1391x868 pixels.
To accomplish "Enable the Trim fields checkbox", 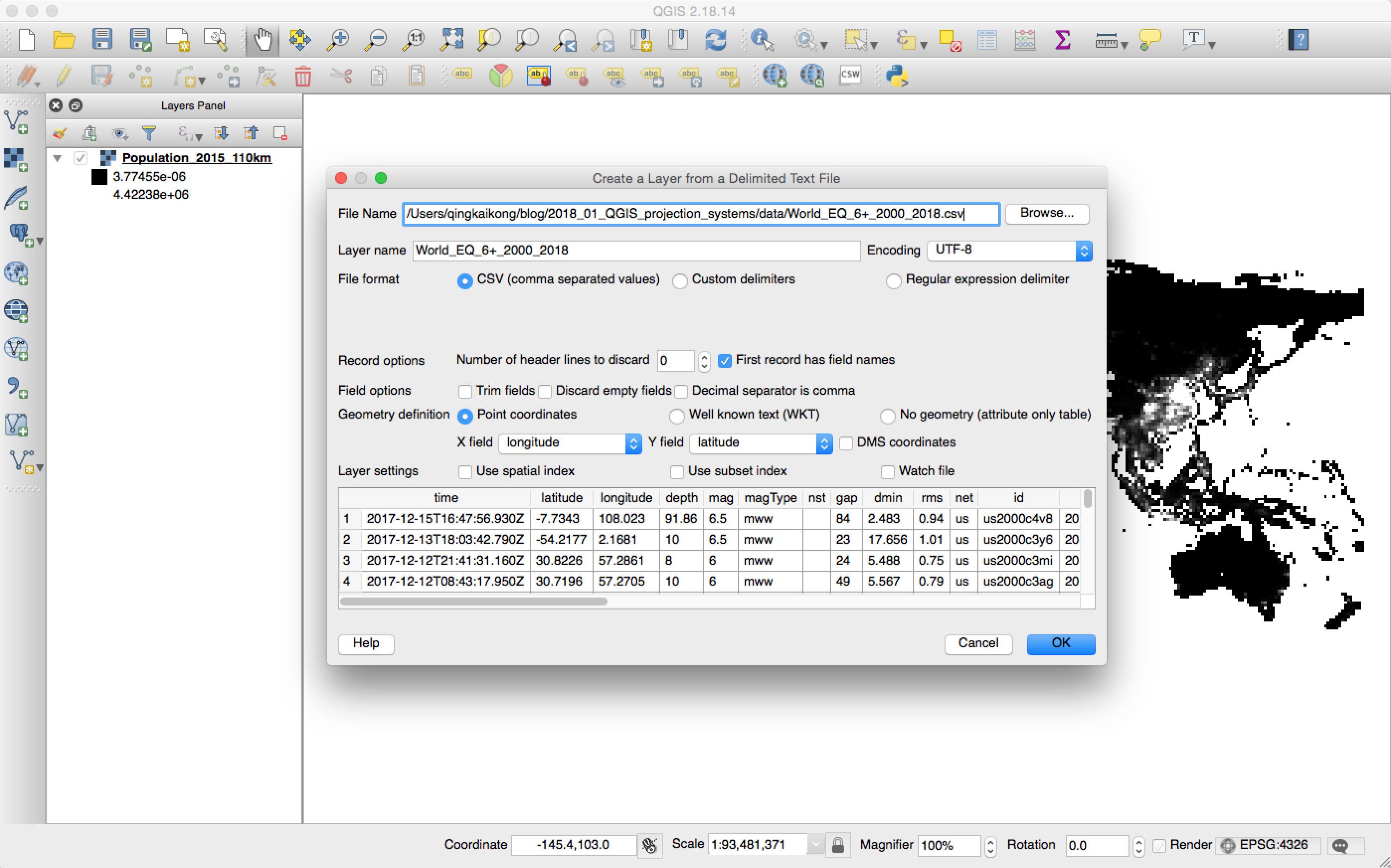I will pyautogui.click(x=465, y=392).
